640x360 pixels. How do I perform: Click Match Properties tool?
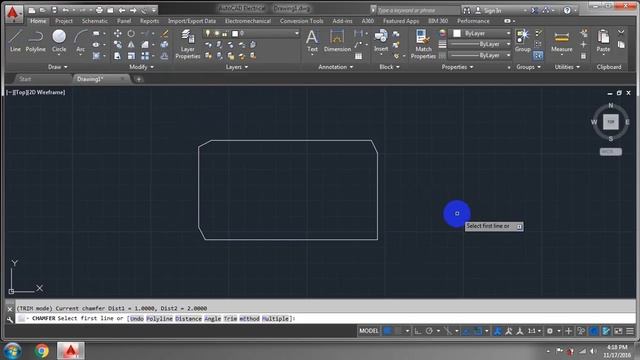[423, 44]
